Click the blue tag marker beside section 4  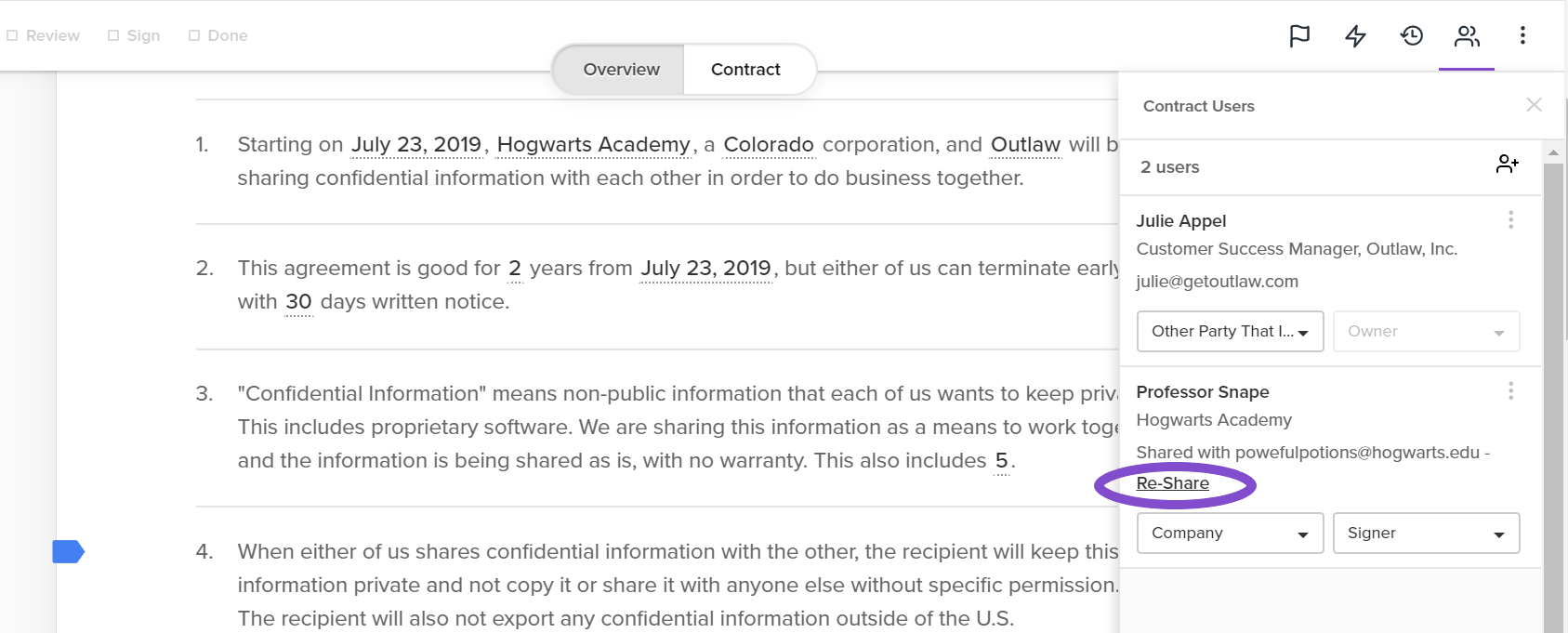point(69,551)
